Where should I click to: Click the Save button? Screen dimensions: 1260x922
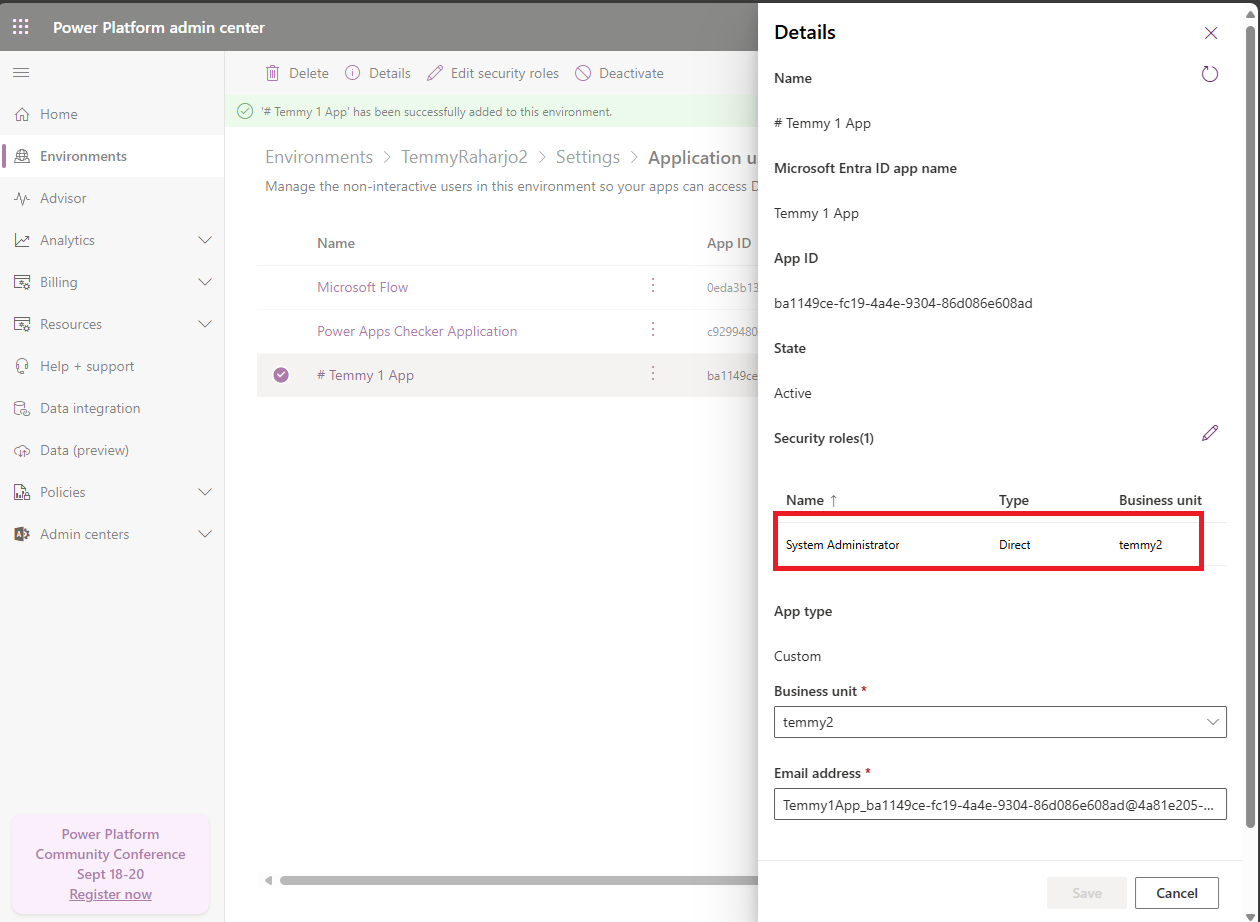pos(1087,893)
